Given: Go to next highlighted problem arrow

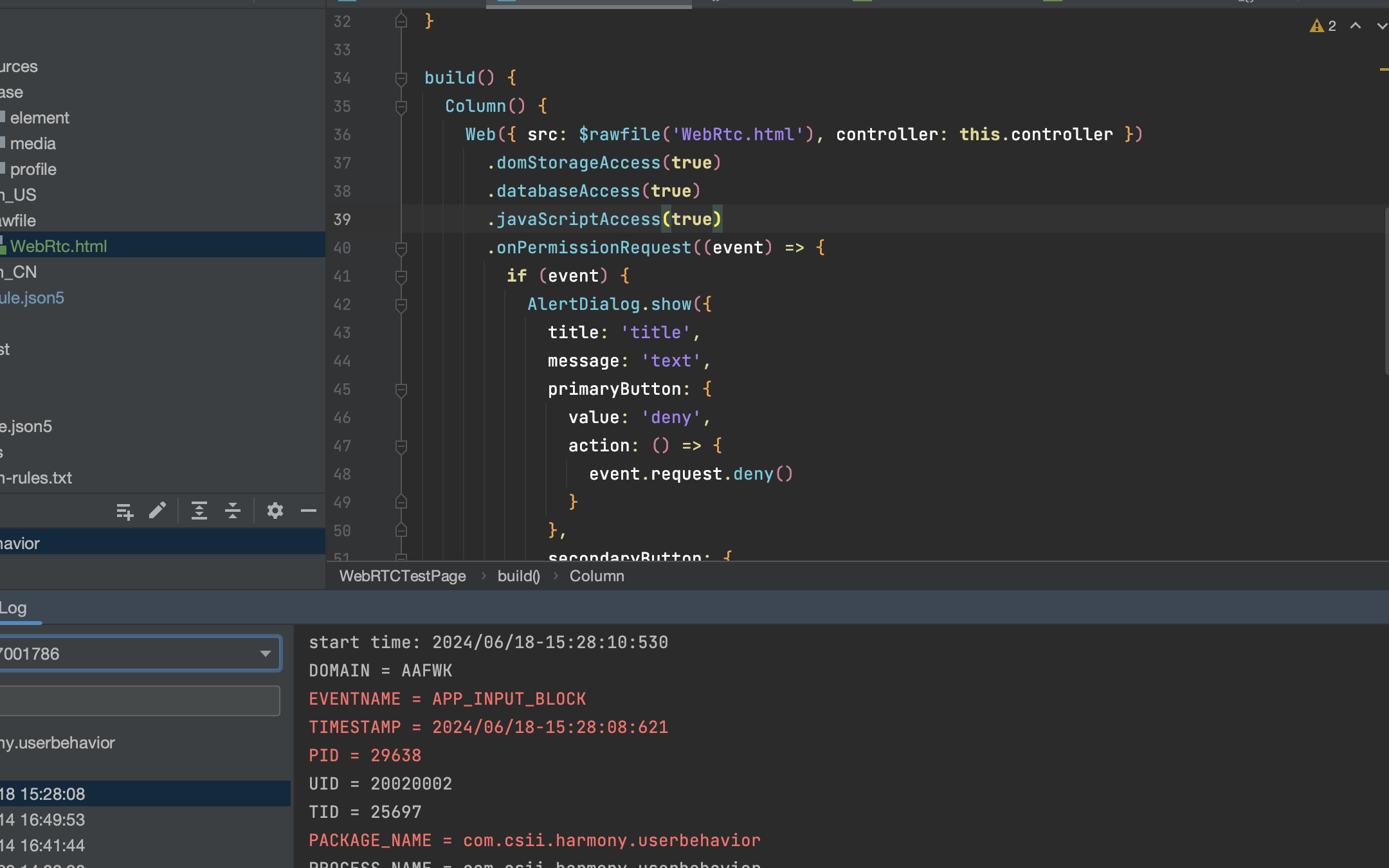Looking at the screenshot, I should click(1382, 26).
